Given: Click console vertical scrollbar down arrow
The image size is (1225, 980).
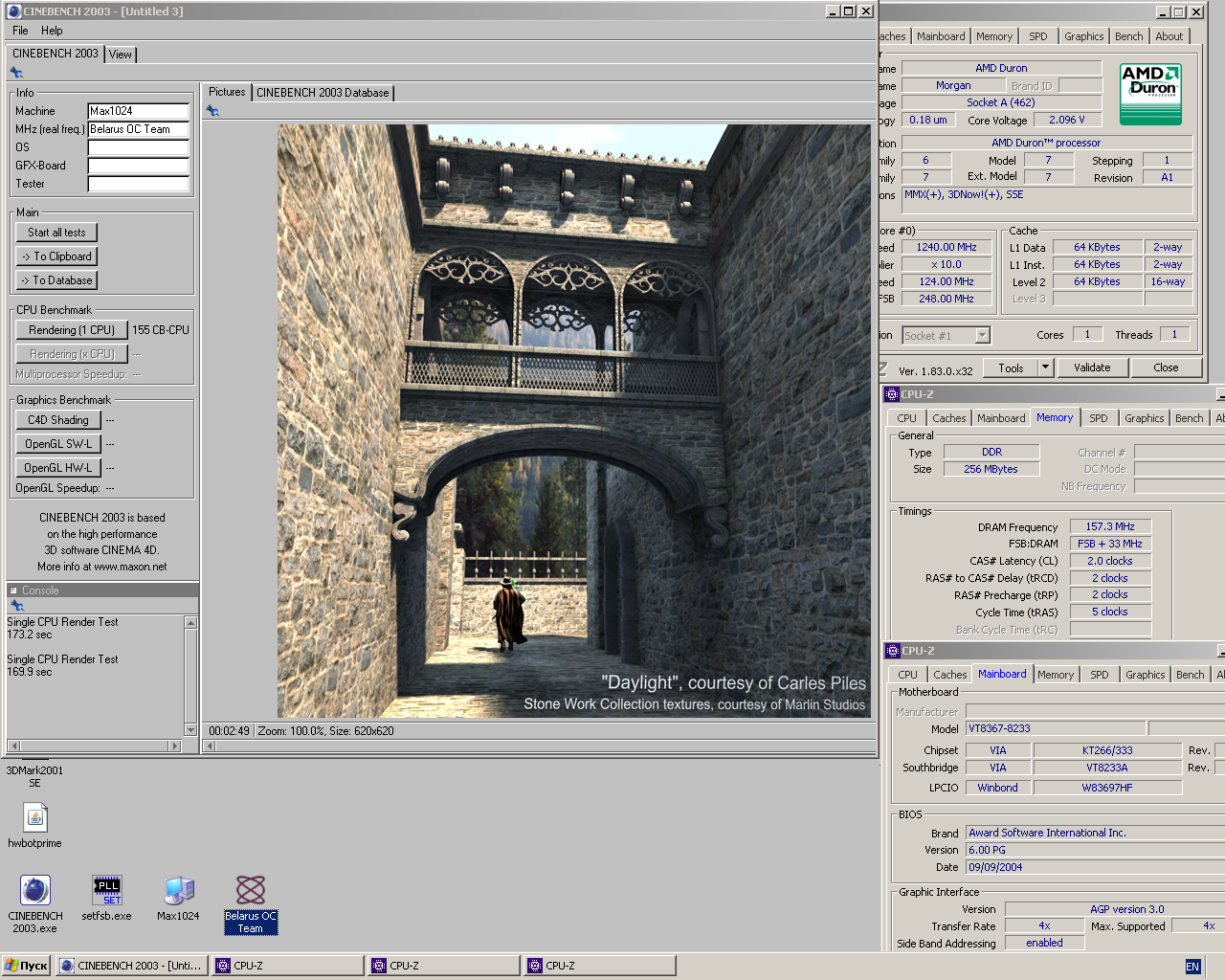Looking at the screenshot, I should point(190,730).
